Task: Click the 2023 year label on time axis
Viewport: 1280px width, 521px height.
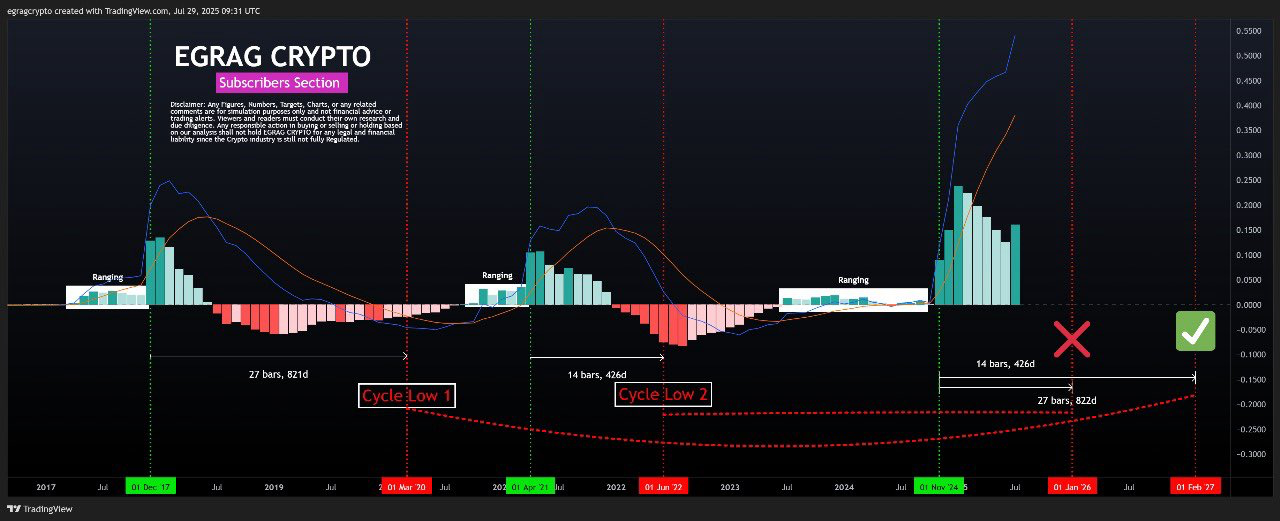Action: 730,487
